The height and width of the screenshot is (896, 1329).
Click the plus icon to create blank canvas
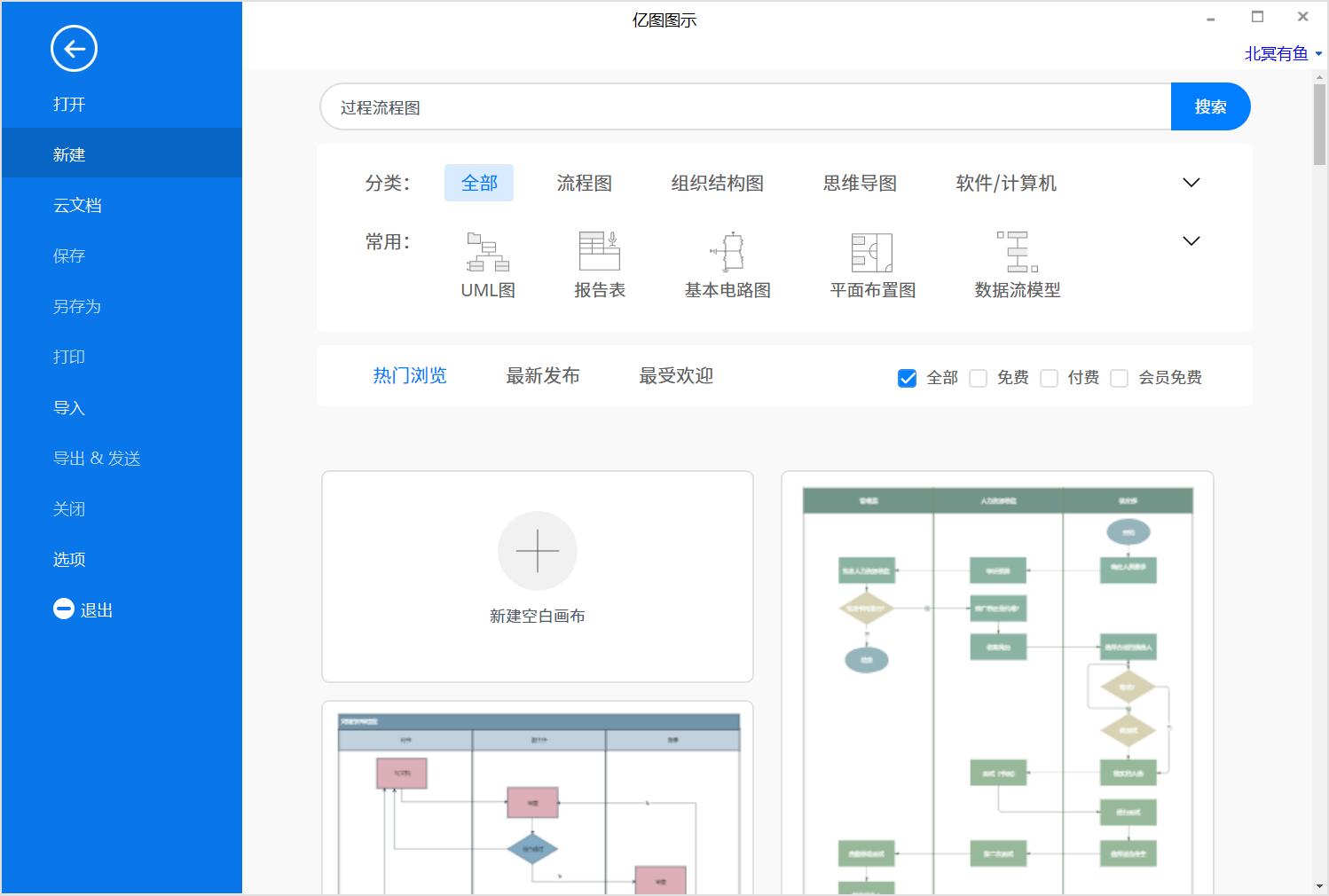[x=538, y=550]
